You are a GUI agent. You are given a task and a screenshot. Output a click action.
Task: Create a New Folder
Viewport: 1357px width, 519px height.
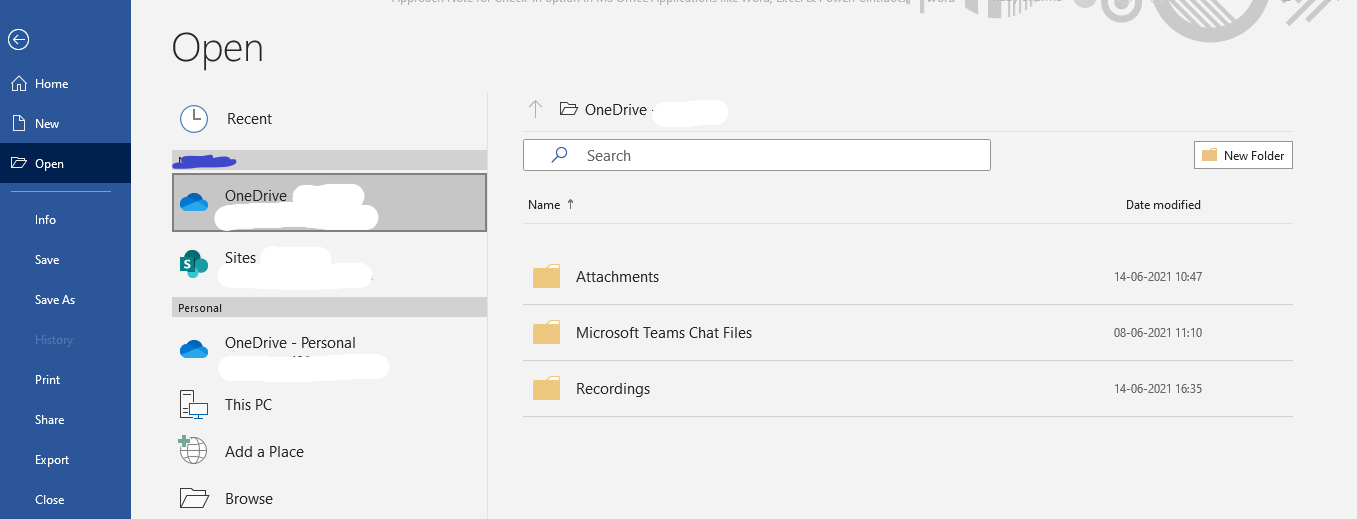(x=1243, y=155)
